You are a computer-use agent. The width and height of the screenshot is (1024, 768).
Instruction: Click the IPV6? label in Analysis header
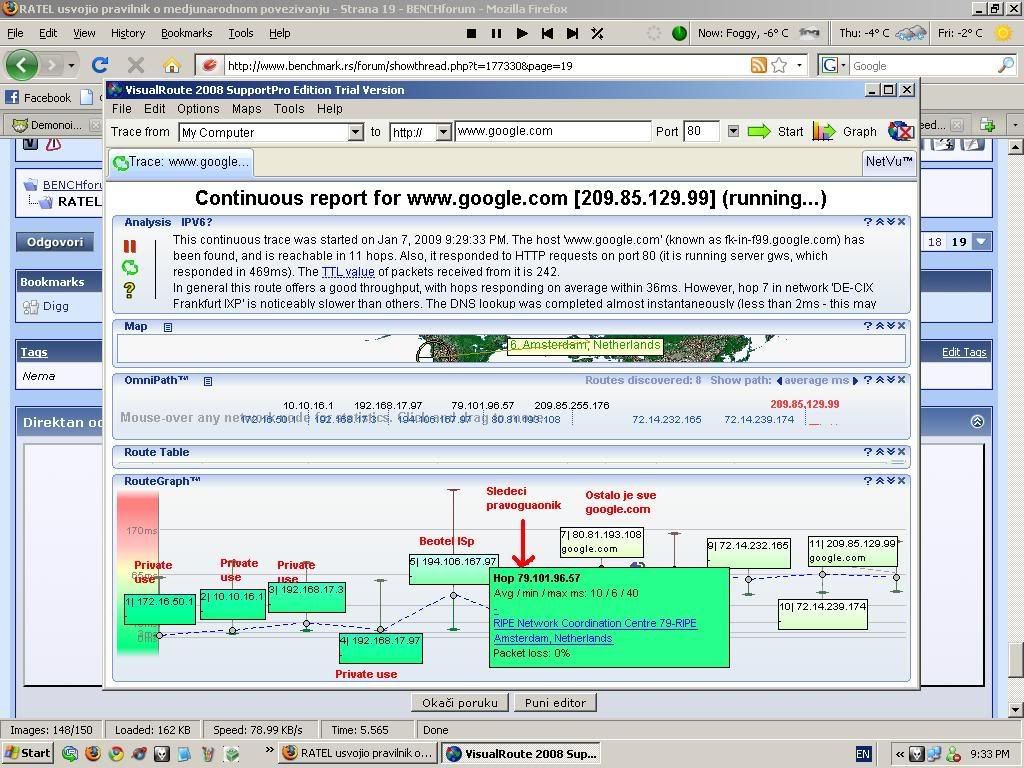click(x=197, y=222)
